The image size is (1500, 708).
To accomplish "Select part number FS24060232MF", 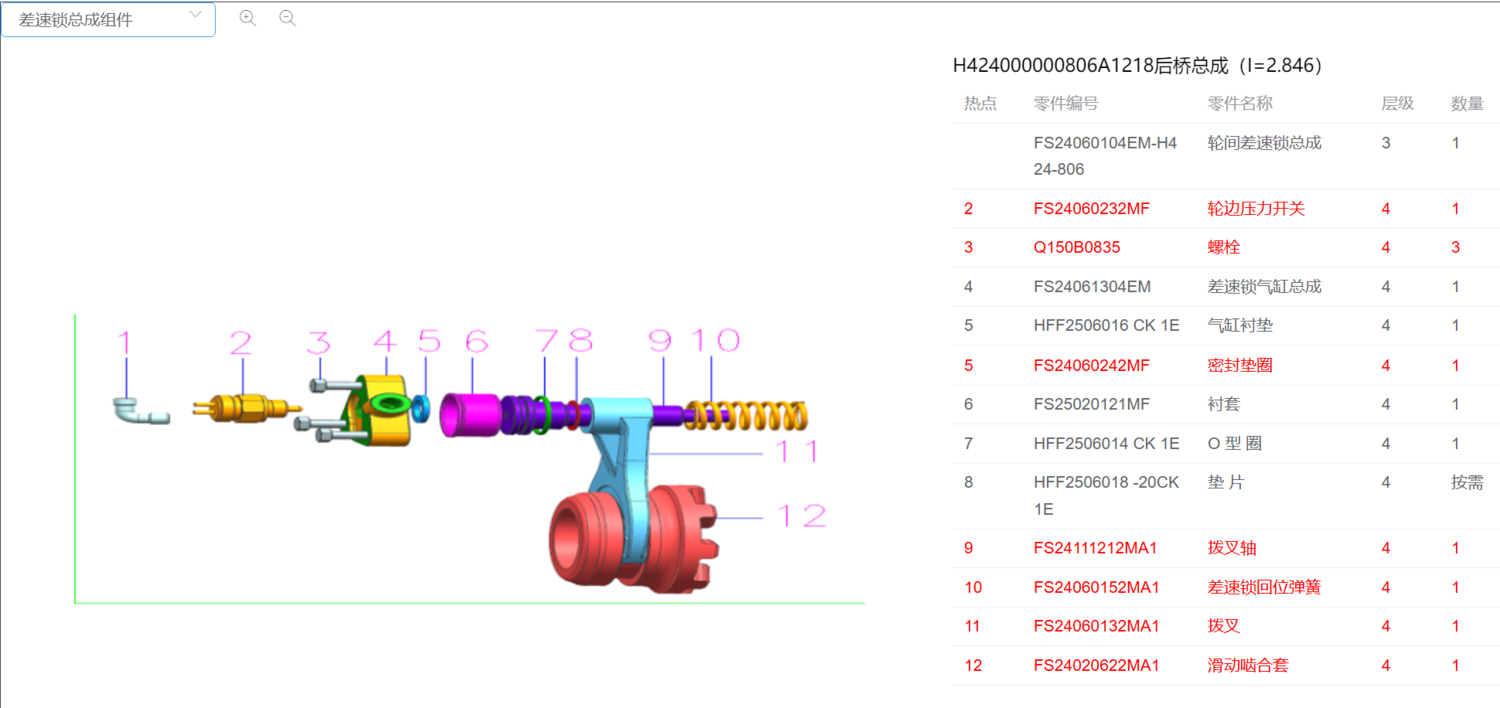I will (x=1092, y=209).
